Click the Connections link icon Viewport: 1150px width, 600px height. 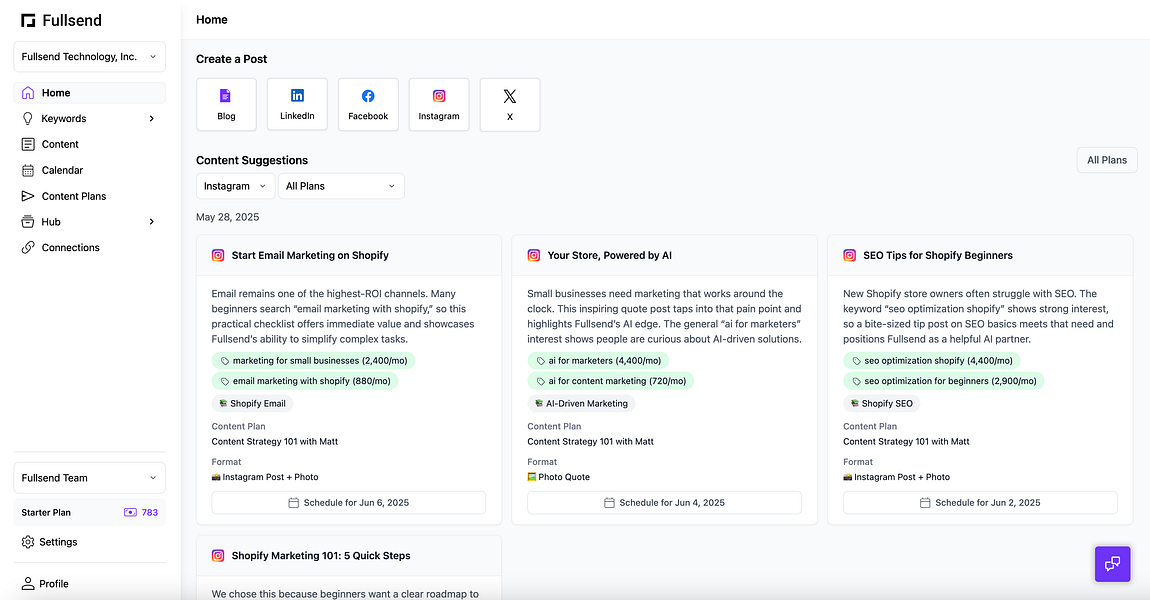click(28, 247)
